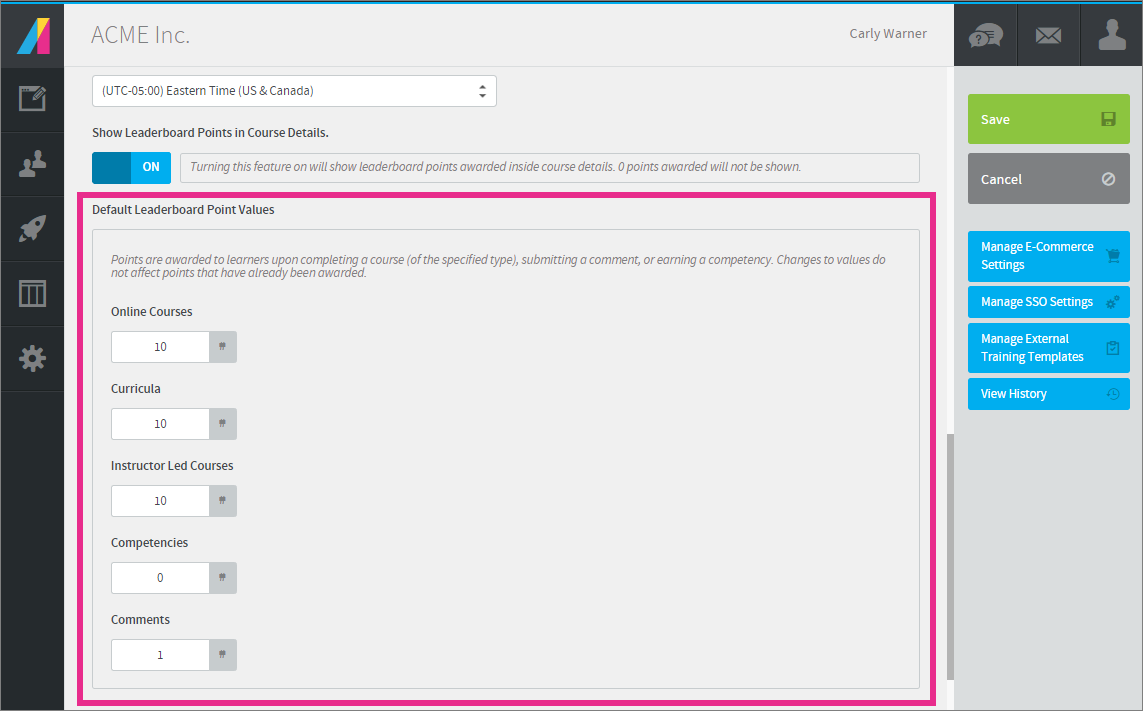Screen dimensions: 1143x711
Task: Click View History button
Action: click(x=1048, y=394)
